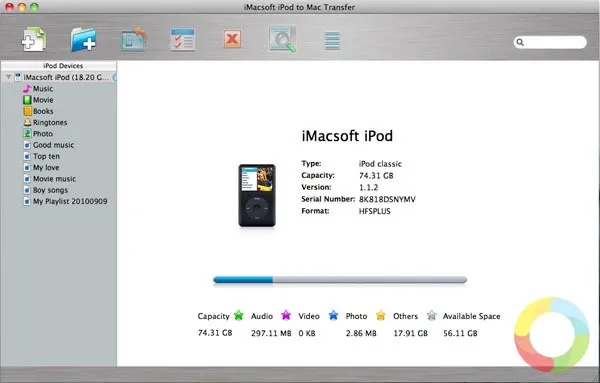Click the iPod classic type value
The width and height of the screenshot is (600, 383).
pyautogui.click(x=380, y=164)
